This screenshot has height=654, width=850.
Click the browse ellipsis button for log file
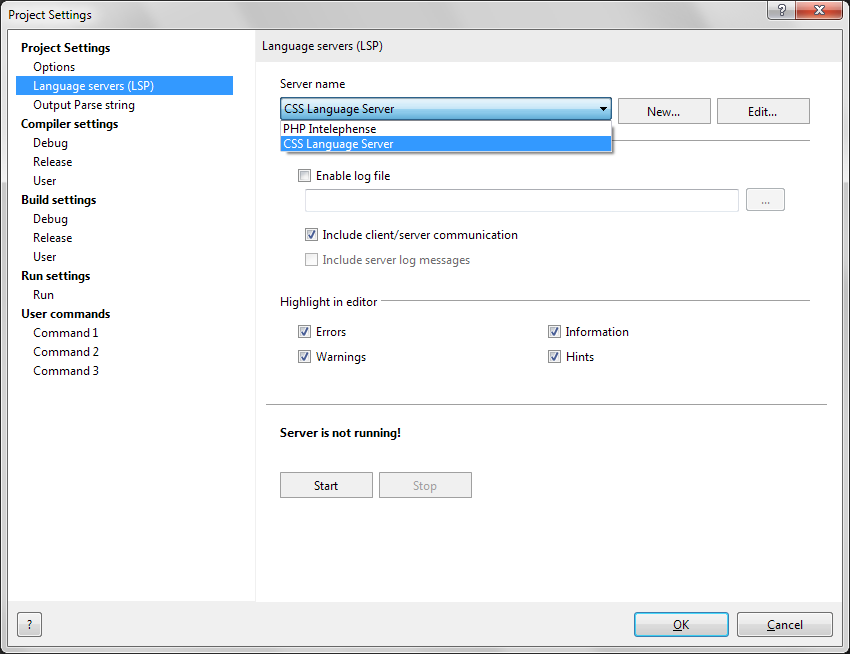tap(765, 200)
